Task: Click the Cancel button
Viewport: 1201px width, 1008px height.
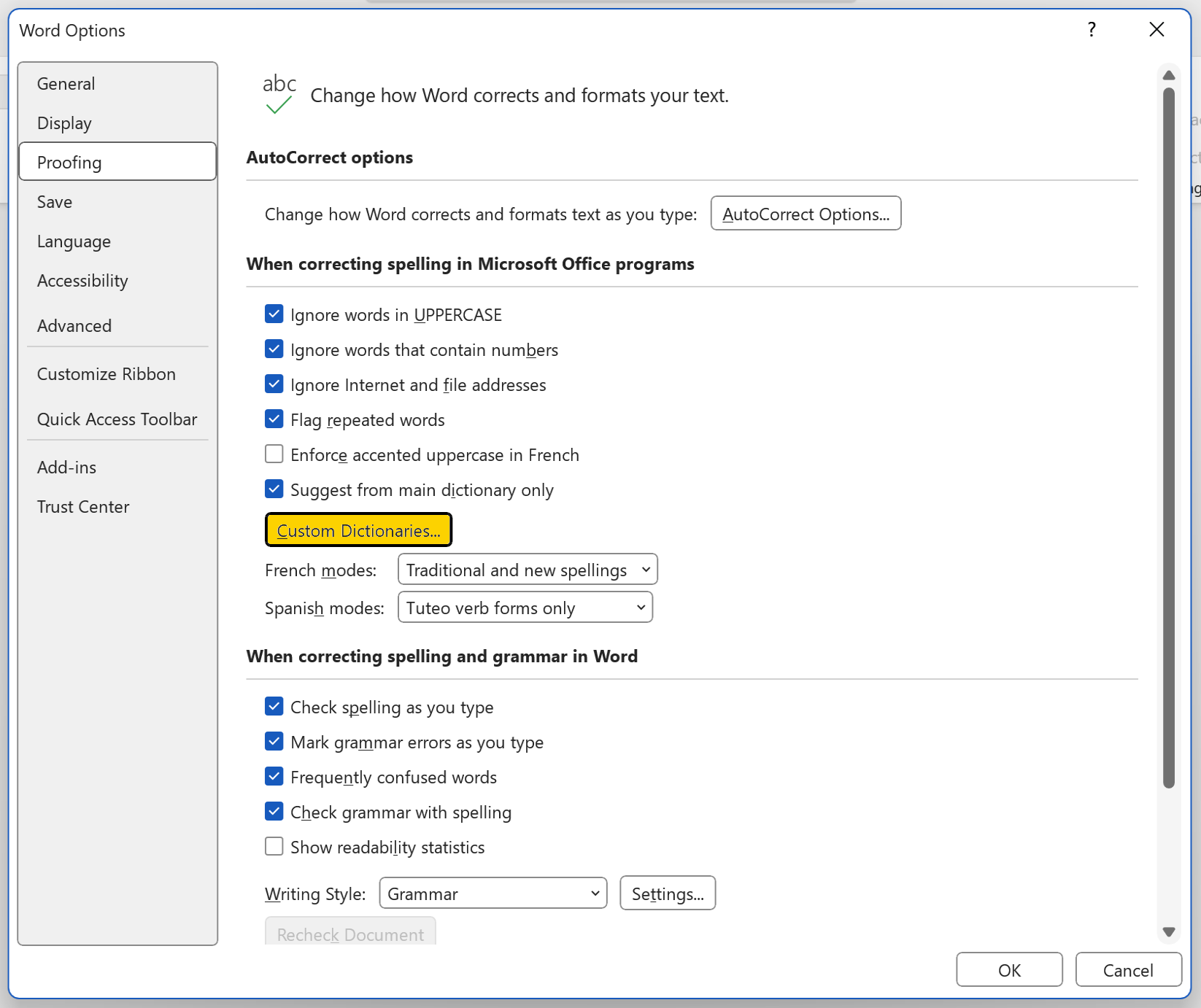Action: coord(1128,970)
